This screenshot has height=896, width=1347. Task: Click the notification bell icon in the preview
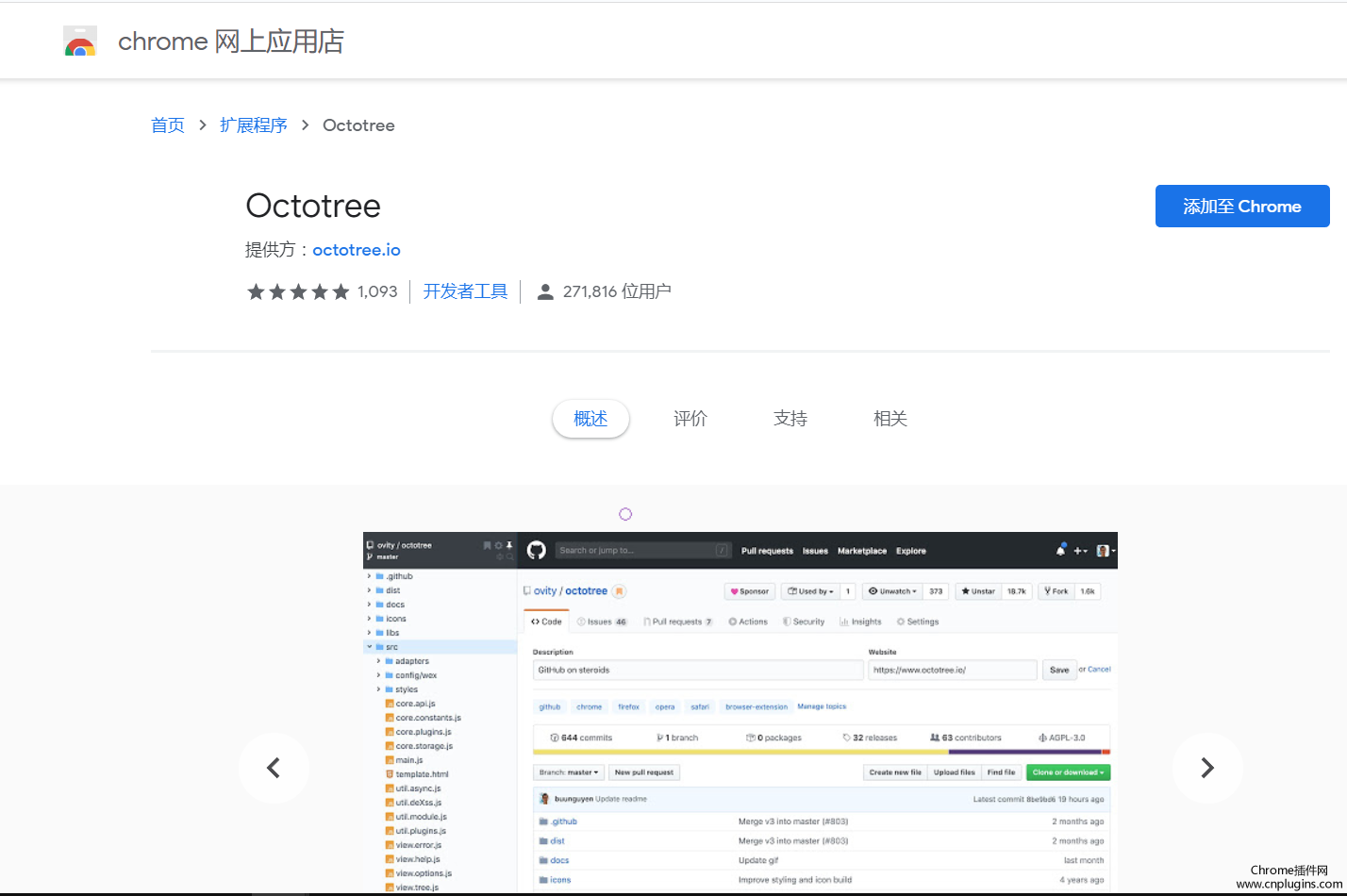[1061, 550]
